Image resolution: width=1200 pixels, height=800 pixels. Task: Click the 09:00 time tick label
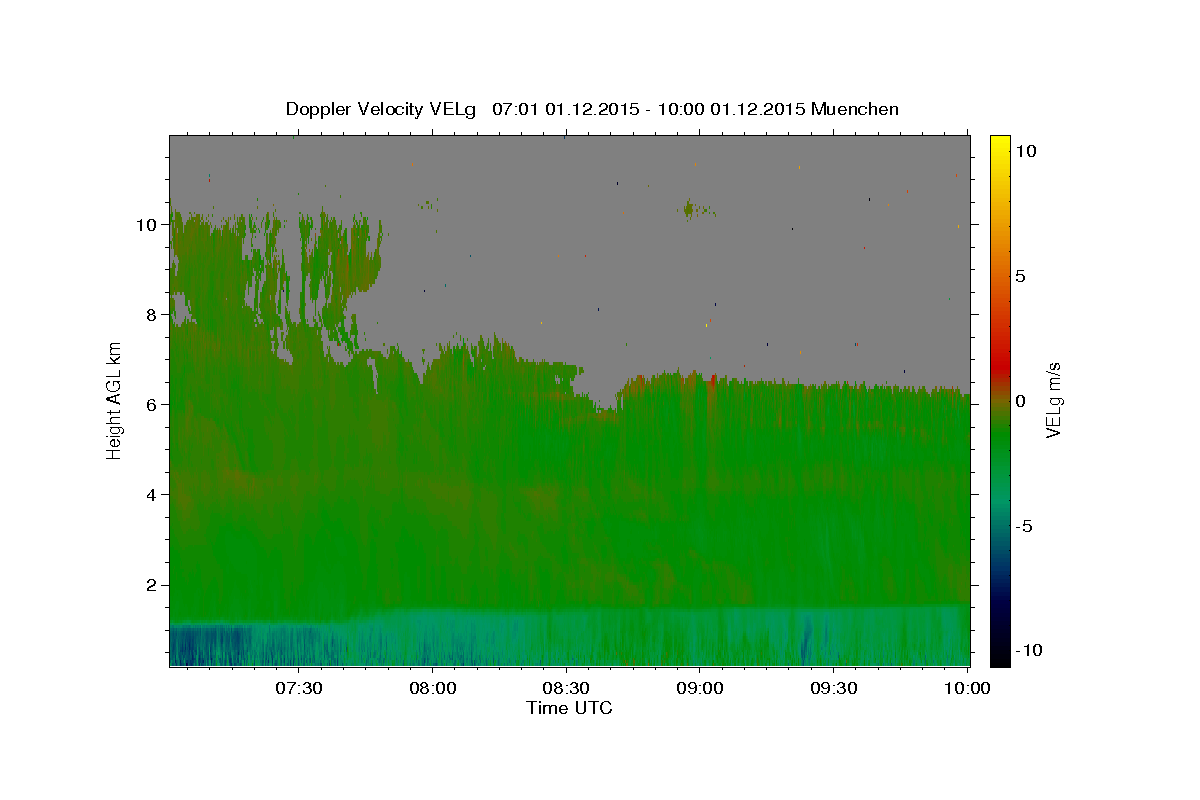(700, 688)
